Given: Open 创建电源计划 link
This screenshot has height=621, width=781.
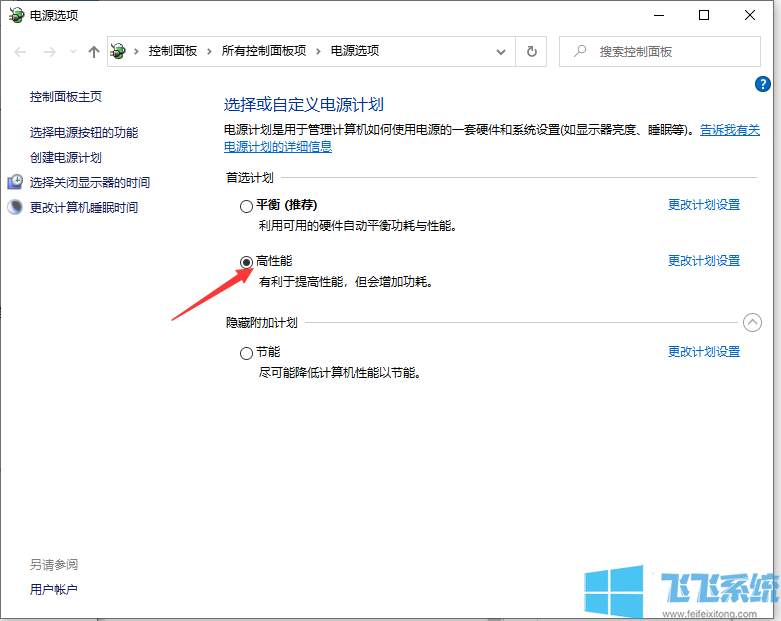Looking at the screenshot, I should pyautogui.click(x=66, y=158).
